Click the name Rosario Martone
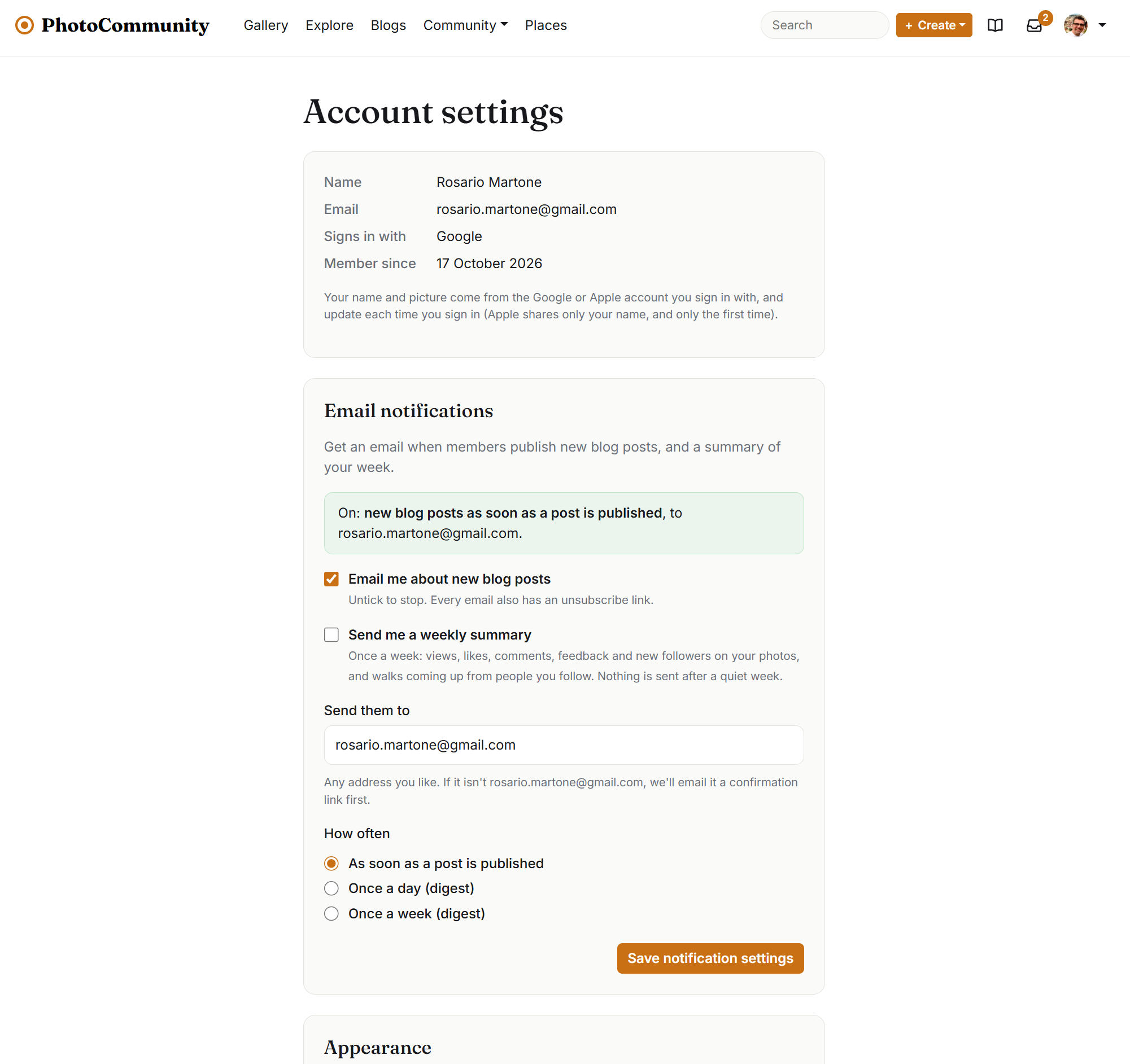1130x1064 pixels. [489, 182]
